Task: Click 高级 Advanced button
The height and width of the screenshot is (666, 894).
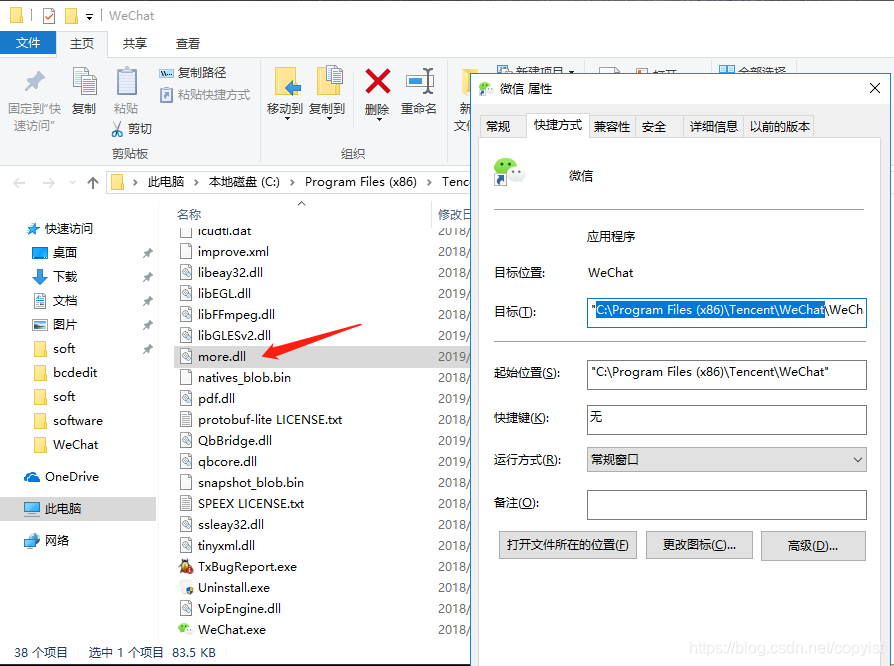Action: point(813,546)
